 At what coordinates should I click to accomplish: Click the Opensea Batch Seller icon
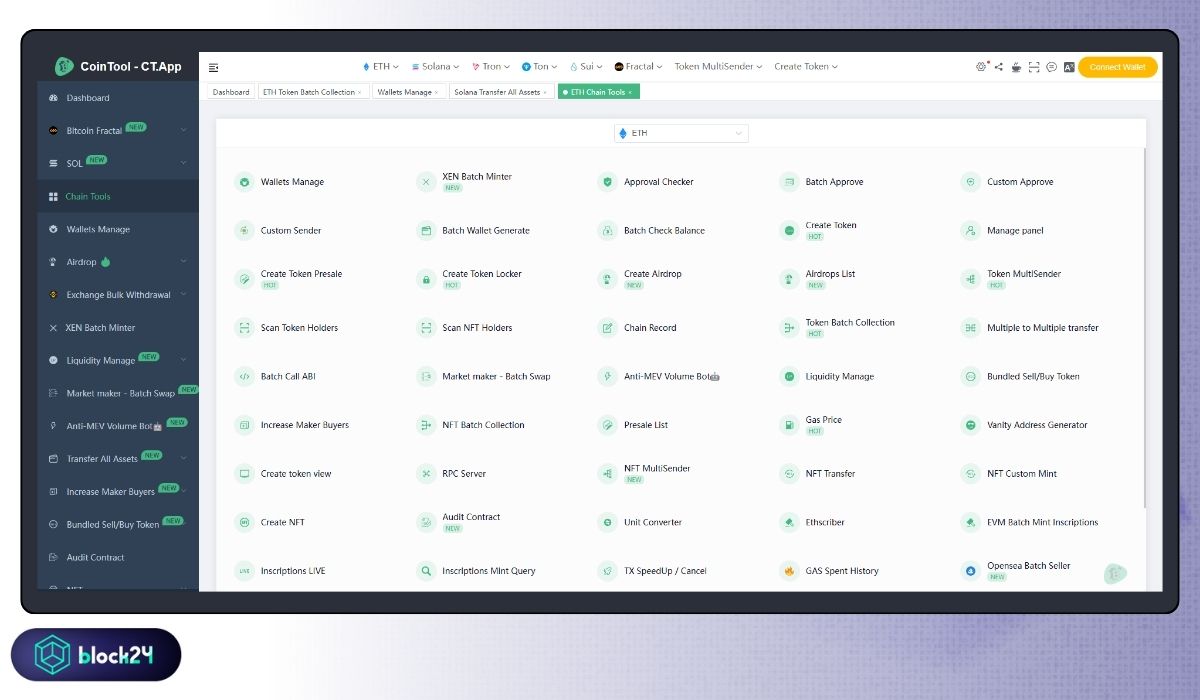pos(970,571)
